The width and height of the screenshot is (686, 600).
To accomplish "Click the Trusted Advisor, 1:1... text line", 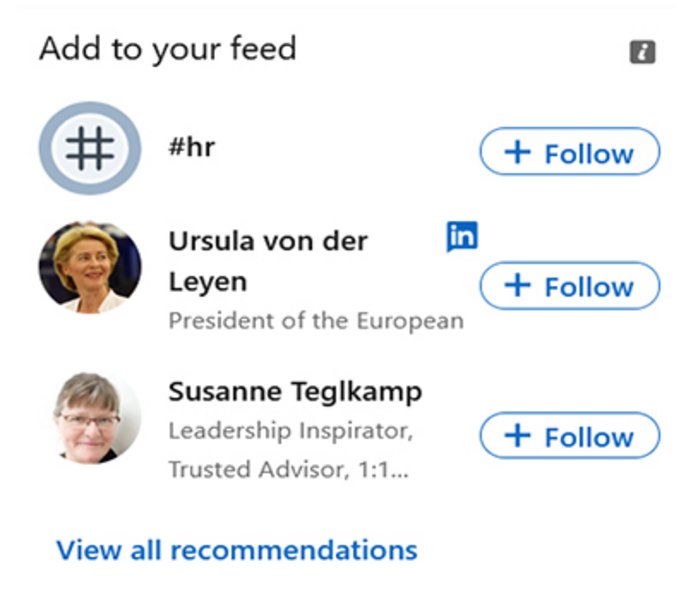I will tap(289, 470).
